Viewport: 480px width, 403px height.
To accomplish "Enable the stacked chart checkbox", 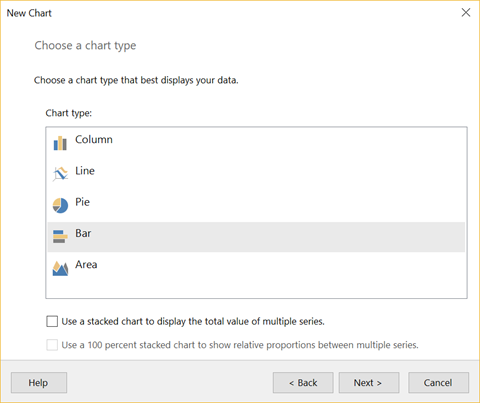I will click(52, 321).
